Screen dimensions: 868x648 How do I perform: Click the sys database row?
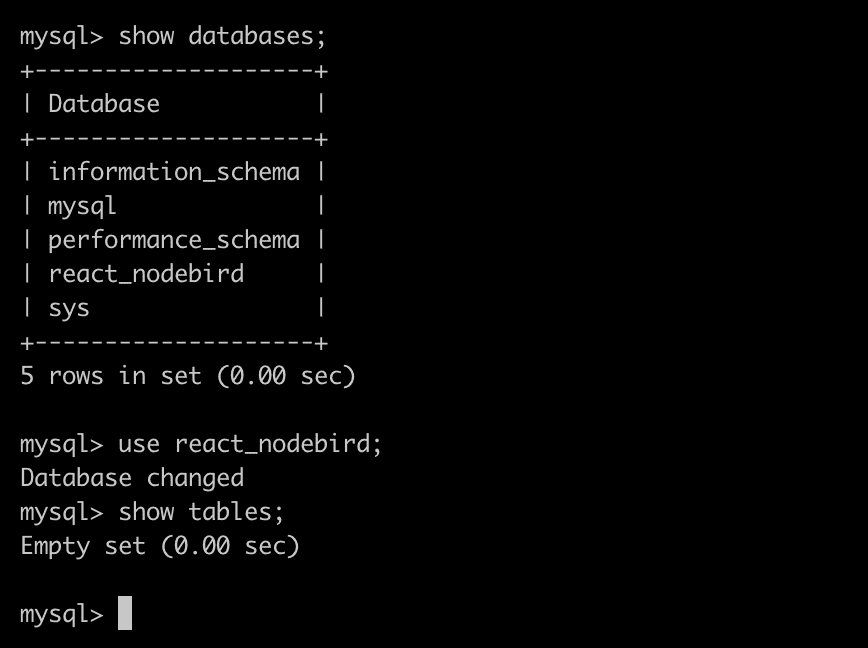[69, 308]
